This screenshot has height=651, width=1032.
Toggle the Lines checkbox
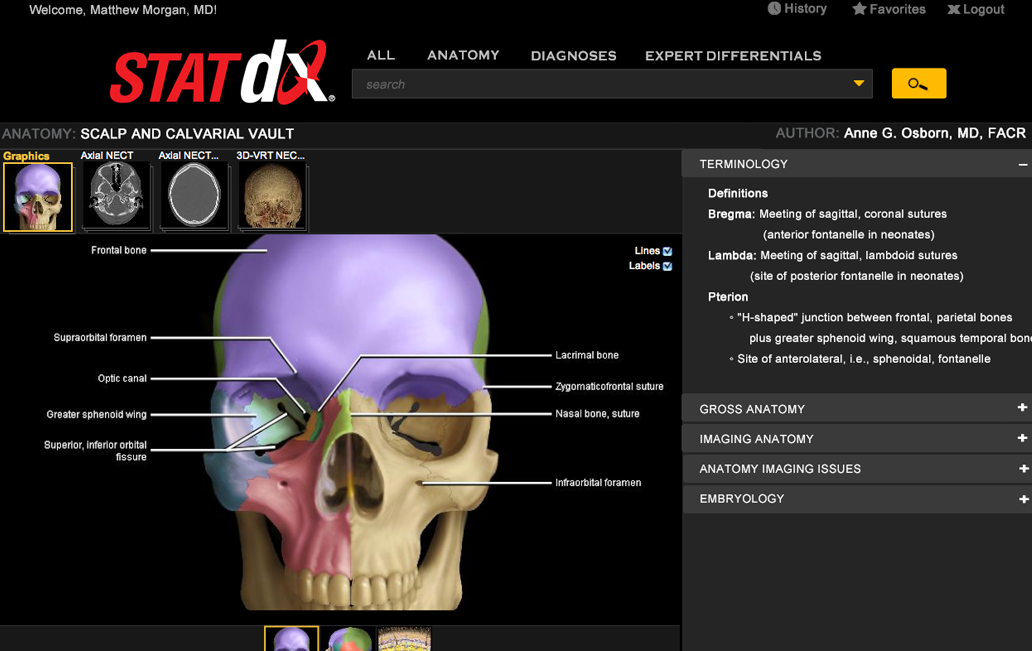667,251
